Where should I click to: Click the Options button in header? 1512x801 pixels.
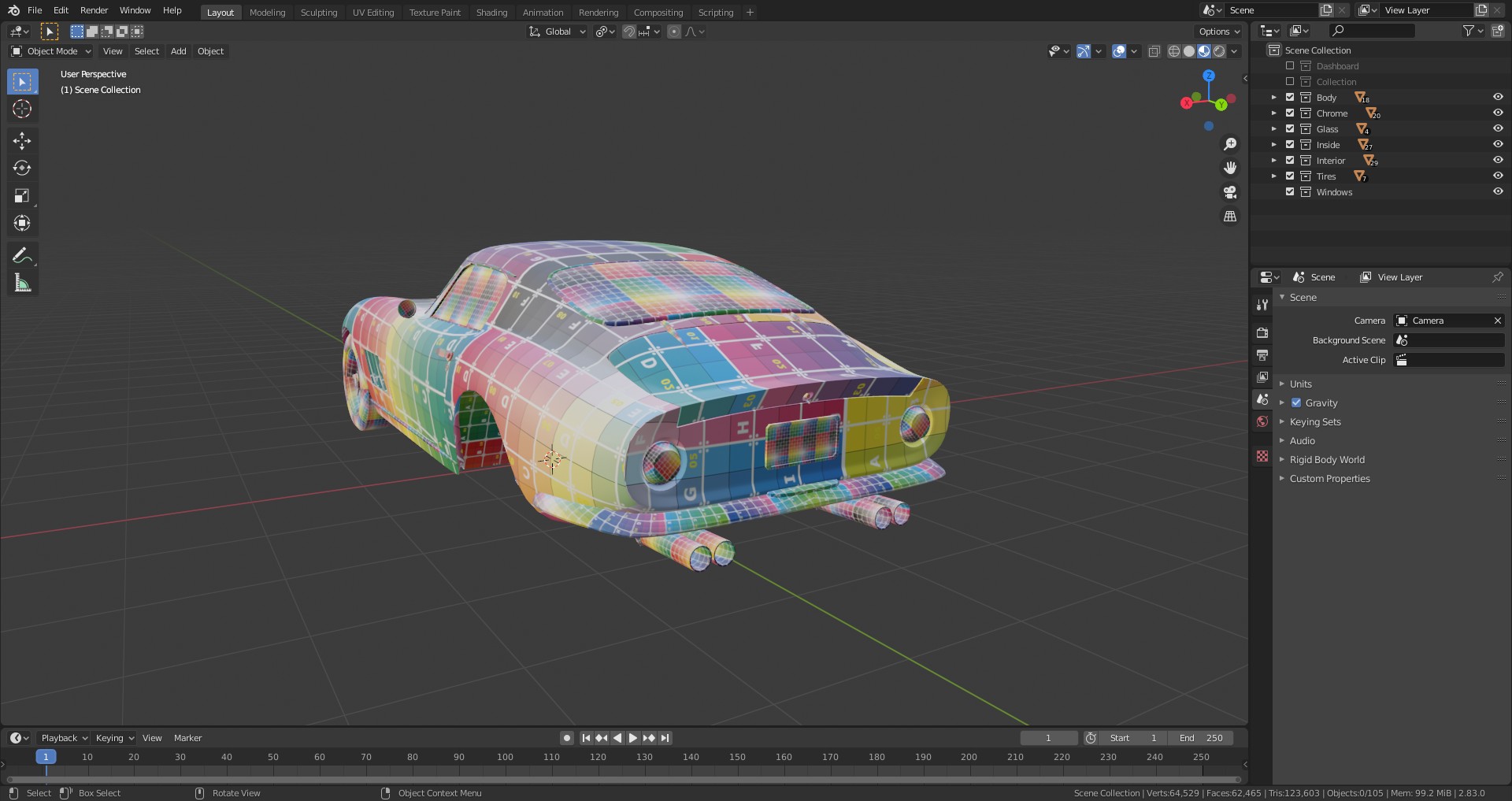point(1218,32)
